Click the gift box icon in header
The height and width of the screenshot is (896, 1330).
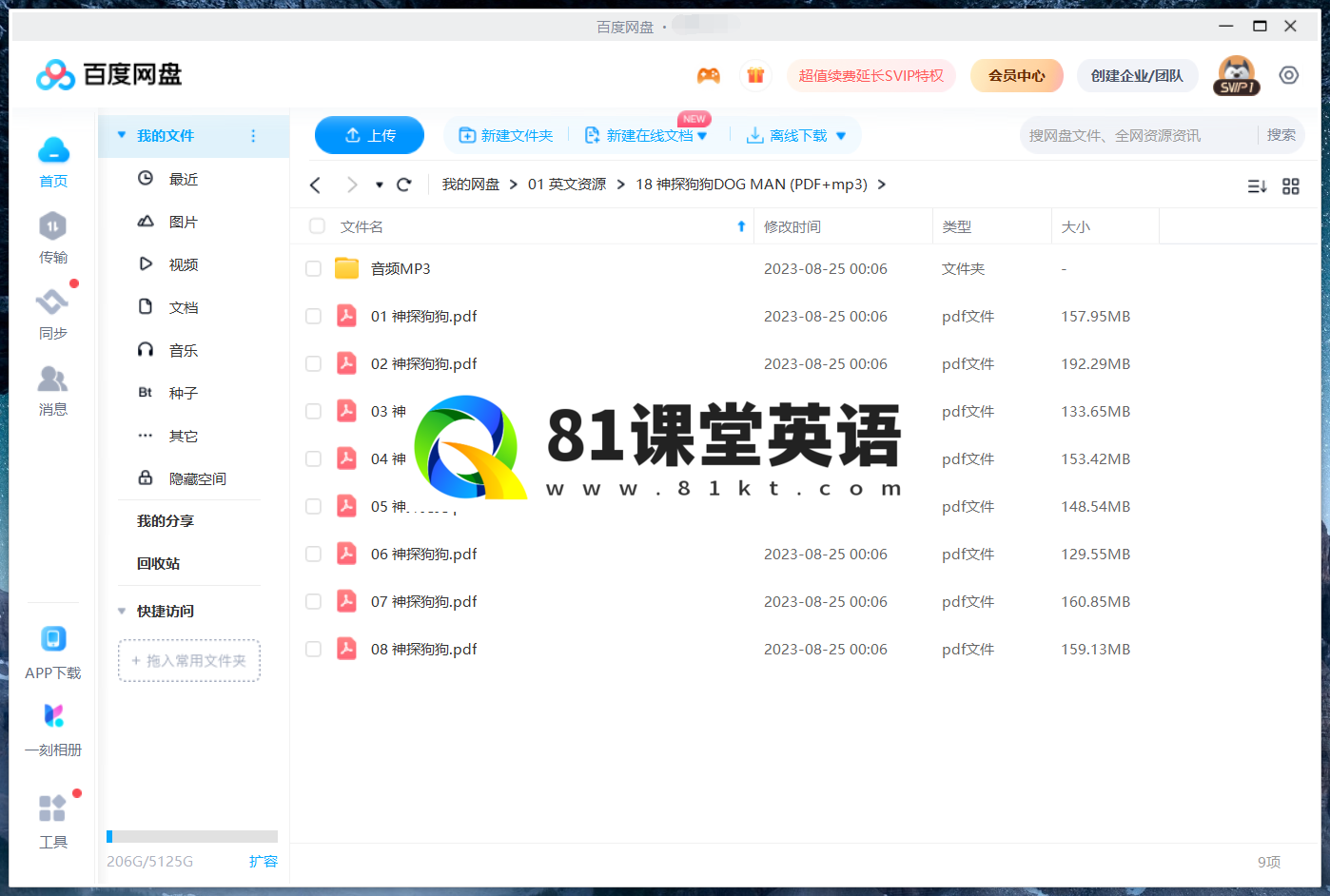(x=755, y=75)
